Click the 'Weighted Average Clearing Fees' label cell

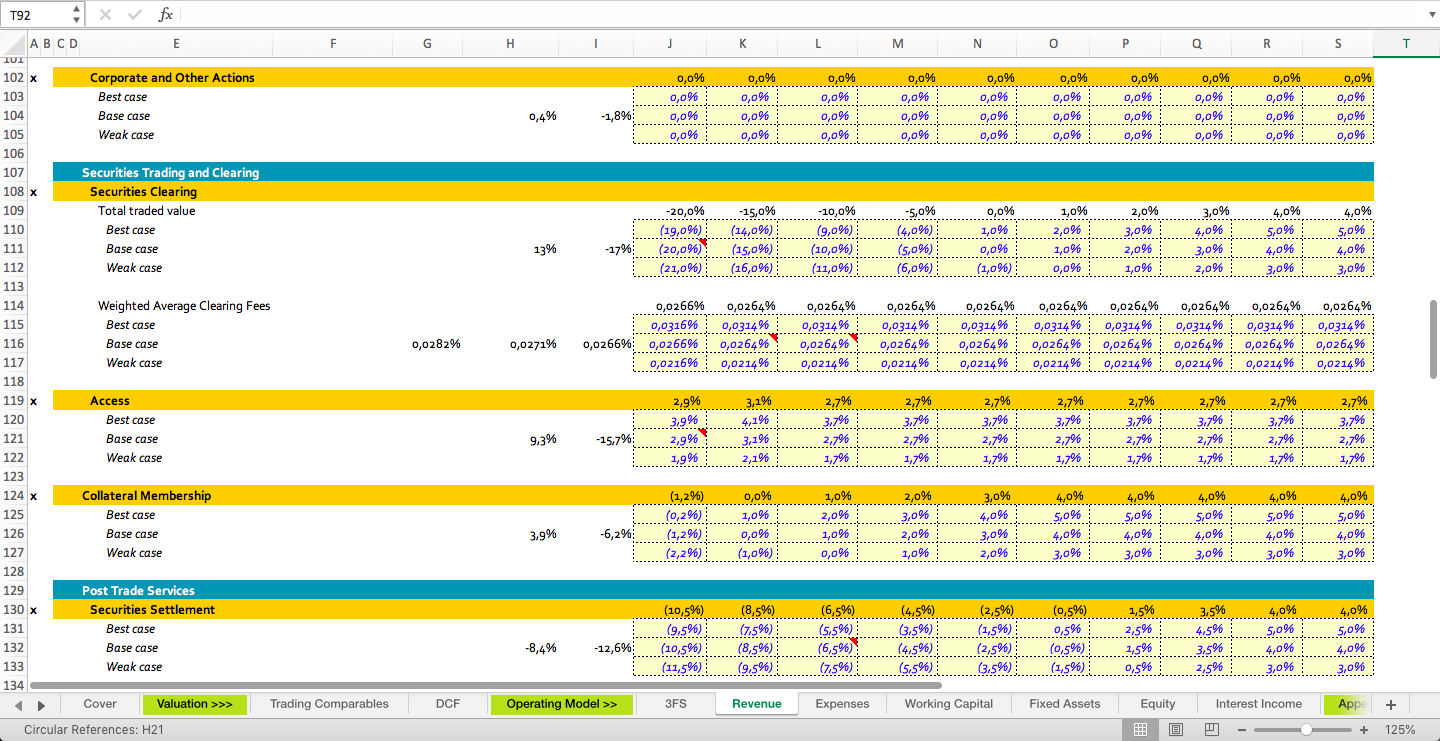click(184, 306)
